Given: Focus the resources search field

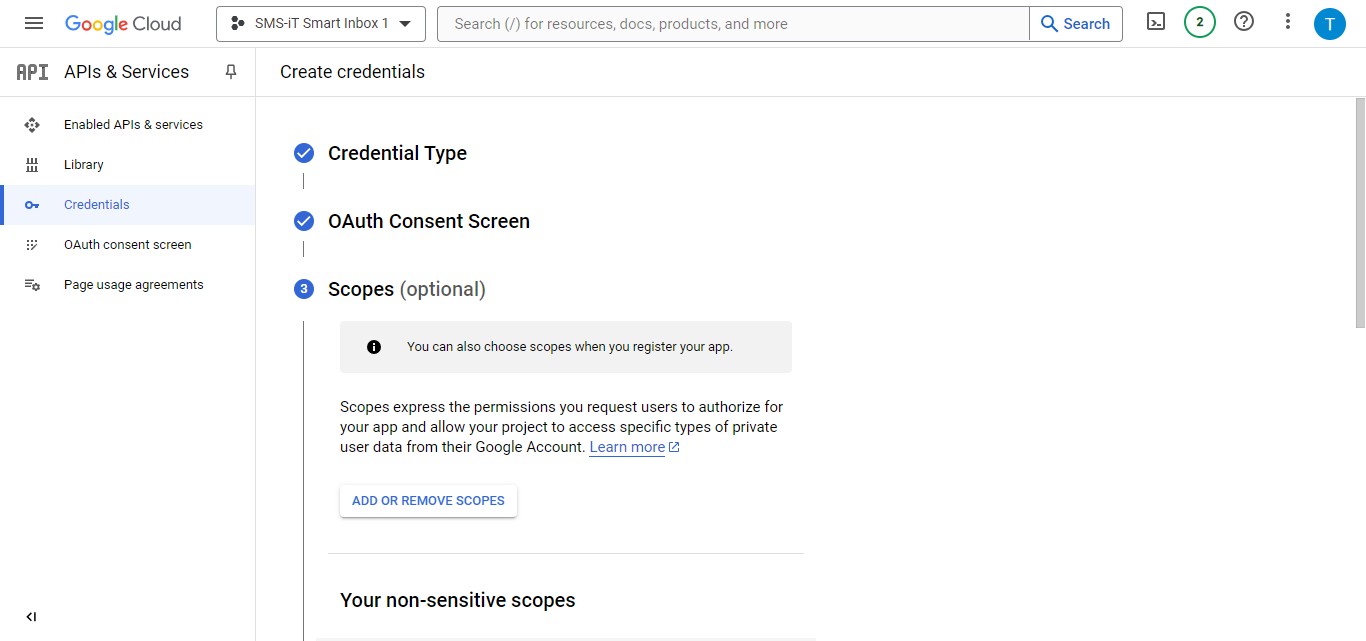Looking at the screenshot, I should 735,24.
